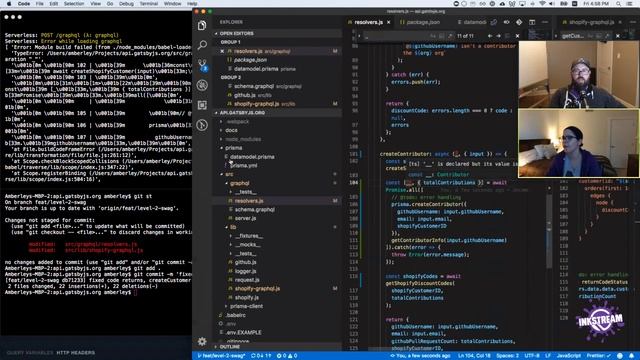The width and height of the screenshot is (640, 360).
Task: Toggle regex search in the find widget
Action: pos(450,36)
